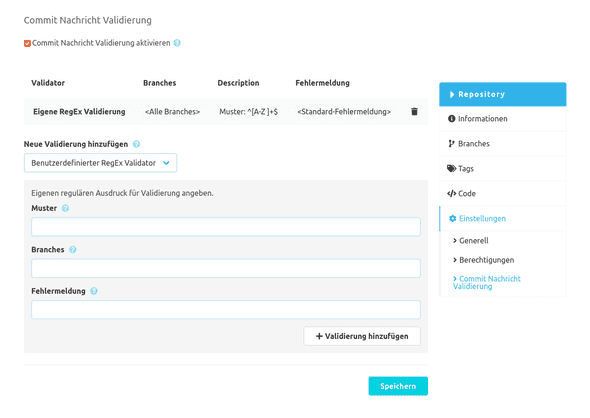Open Branches in repository sidebar
Image resolution: width=590 pixels, height=418 pixels.
(x=503, y=143)
